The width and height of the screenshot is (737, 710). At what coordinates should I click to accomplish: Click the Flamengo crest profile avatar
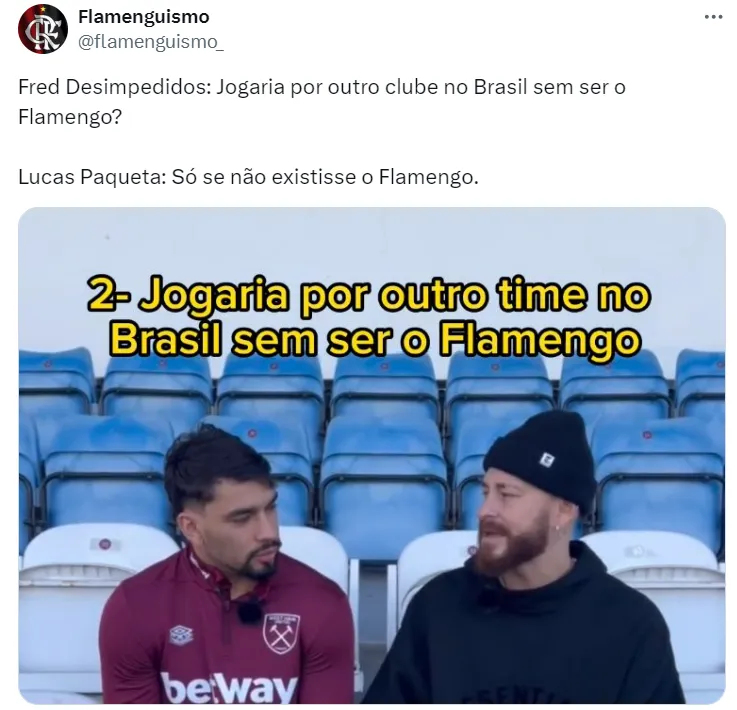(x=43, y=29)
